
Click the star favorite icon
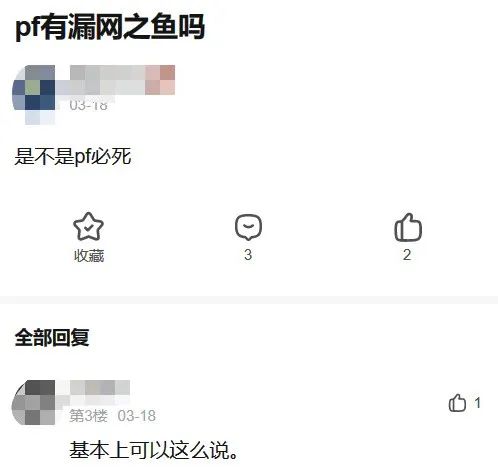pyautogui.click(x=88, y=227)
